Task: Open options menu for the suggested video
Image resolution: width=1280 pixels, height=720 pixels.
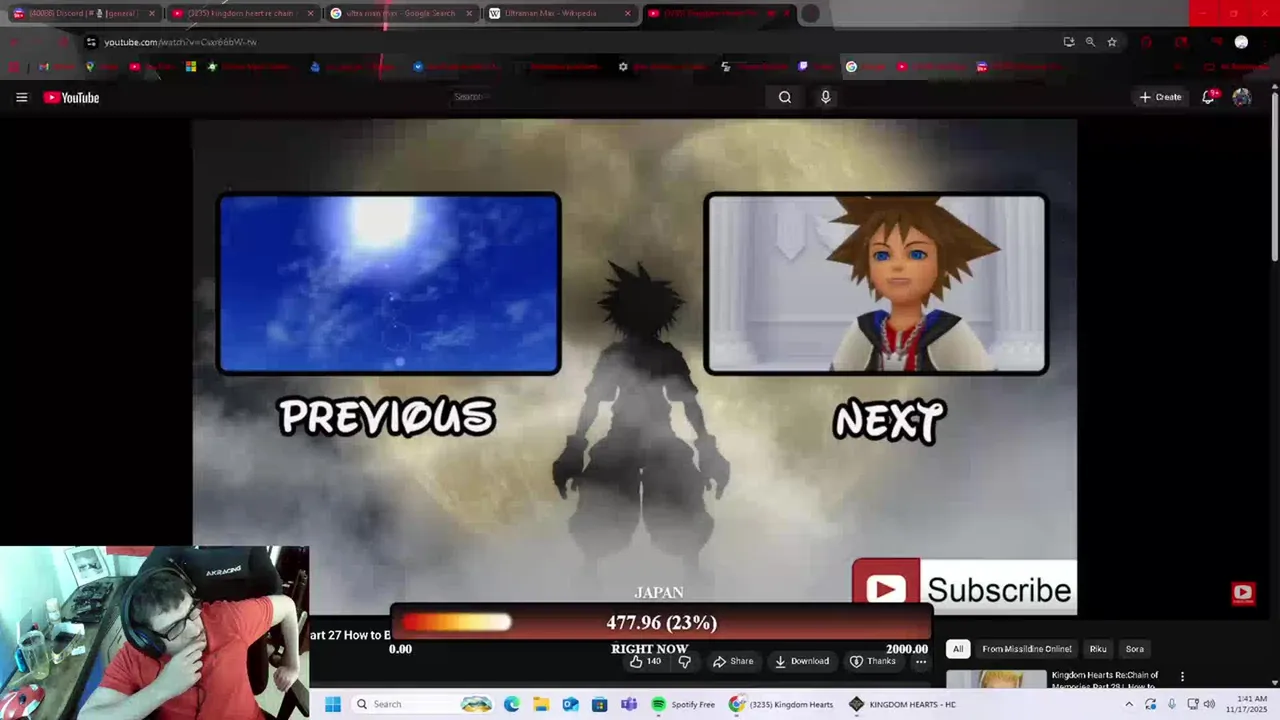Action: pos(1182,677)
